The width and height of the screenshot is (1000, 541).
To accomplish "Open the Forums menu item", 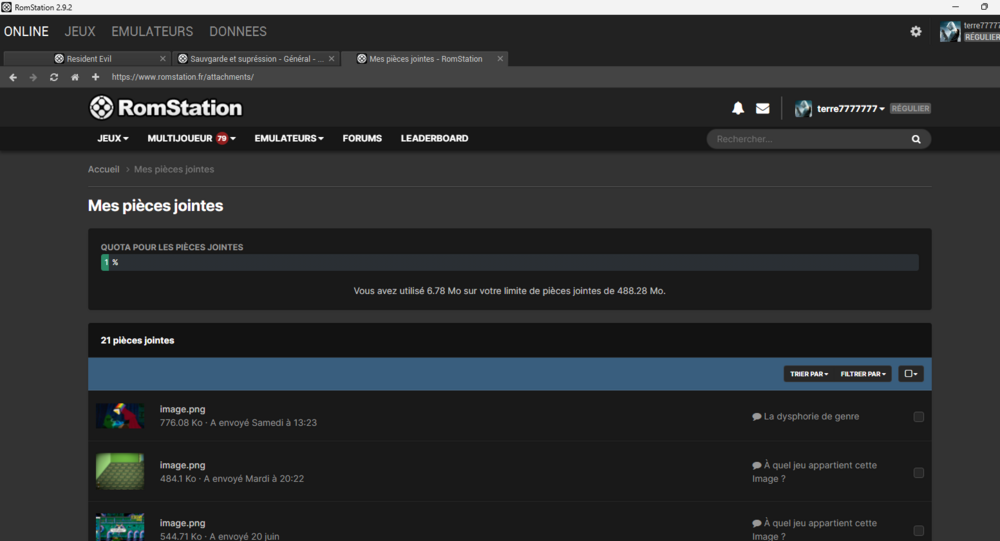I will click(362, 139).
